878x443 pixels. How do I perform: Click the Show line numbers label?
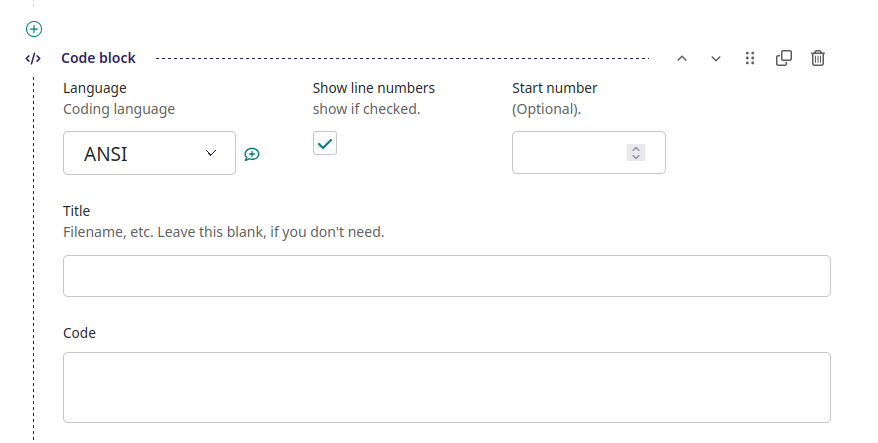pos(373,88)
